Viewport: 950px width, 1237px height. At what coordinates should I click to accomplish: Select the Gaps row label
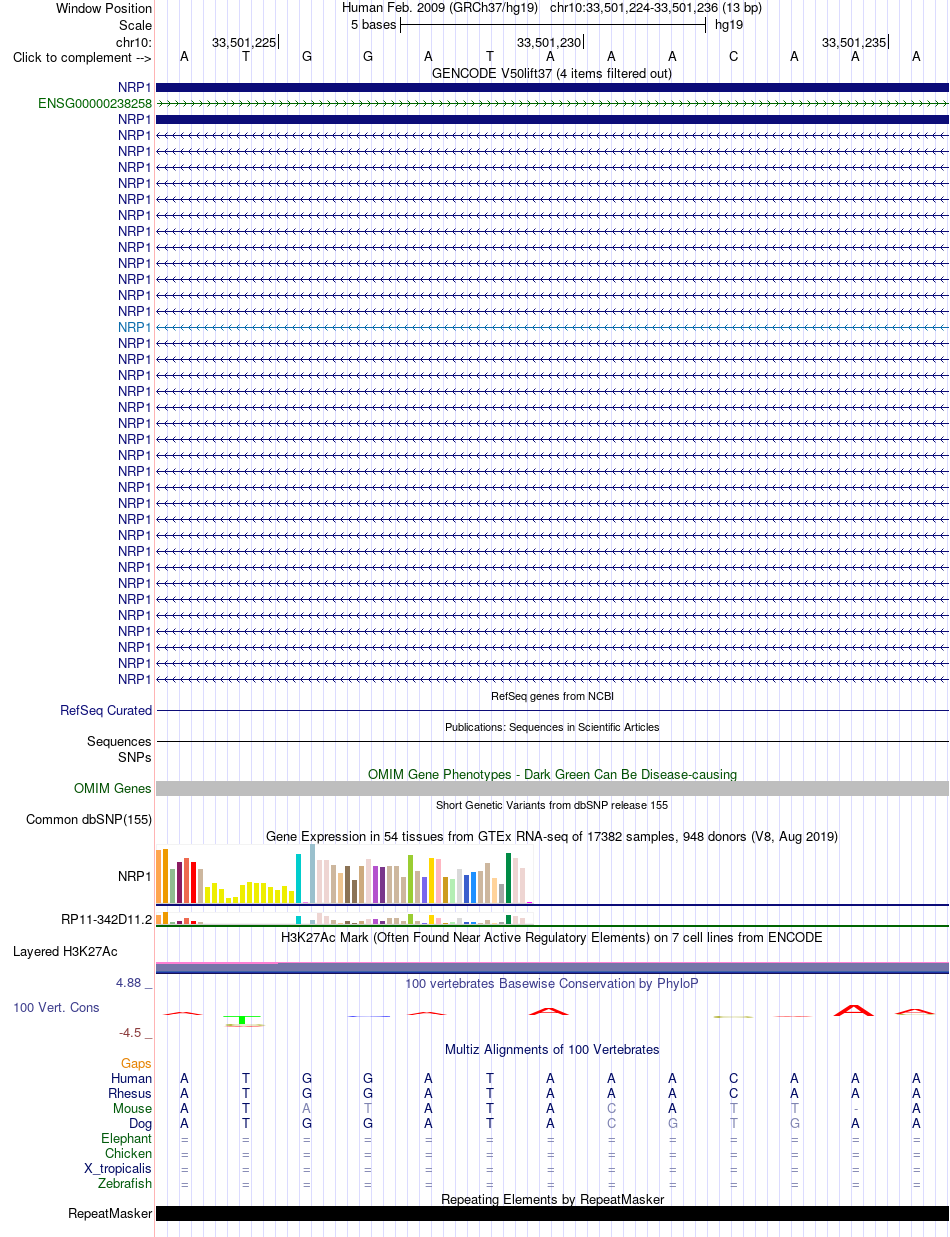[137, 1063]
